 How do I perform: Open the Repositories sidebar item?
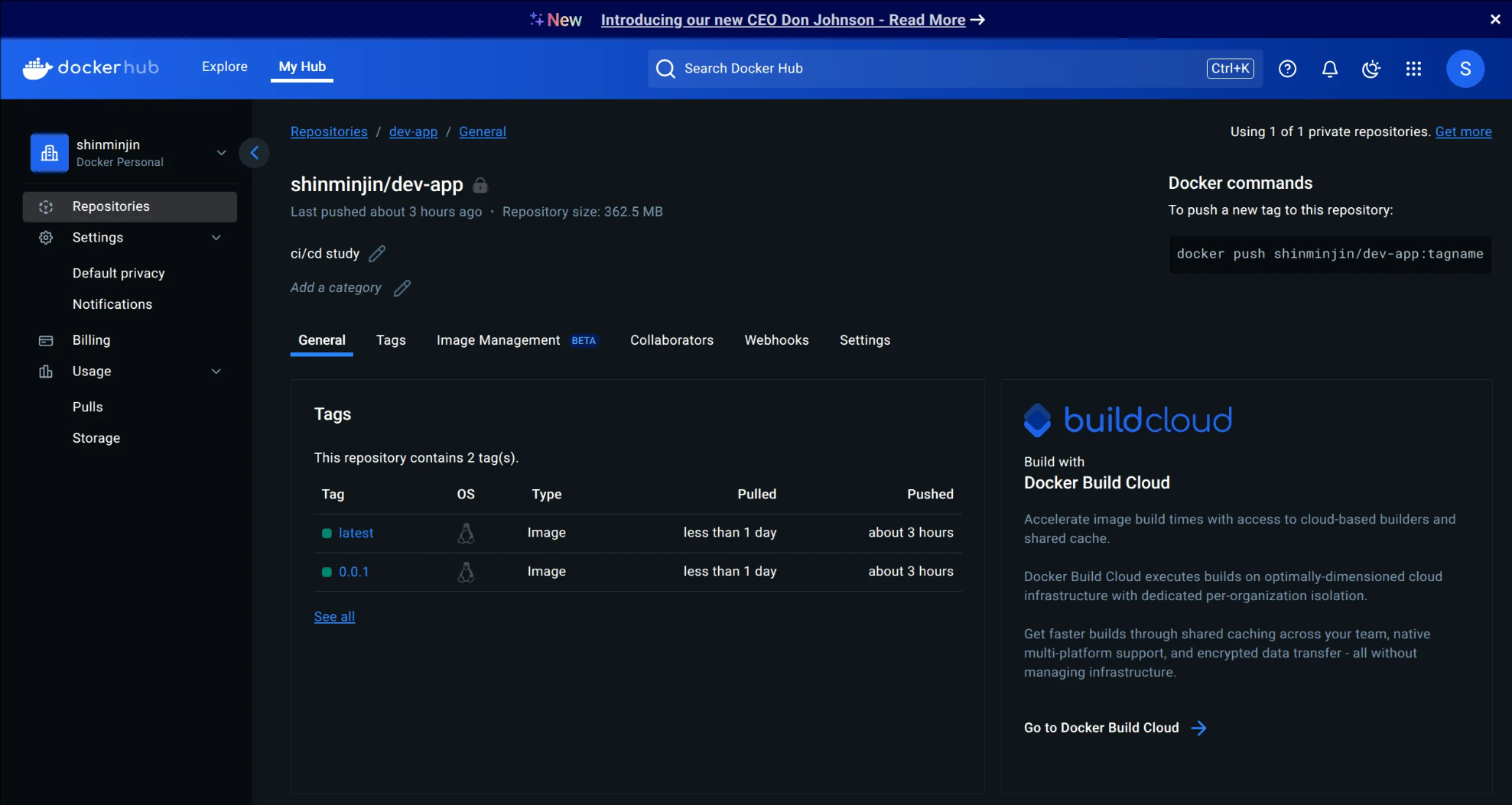click(129, 206)
